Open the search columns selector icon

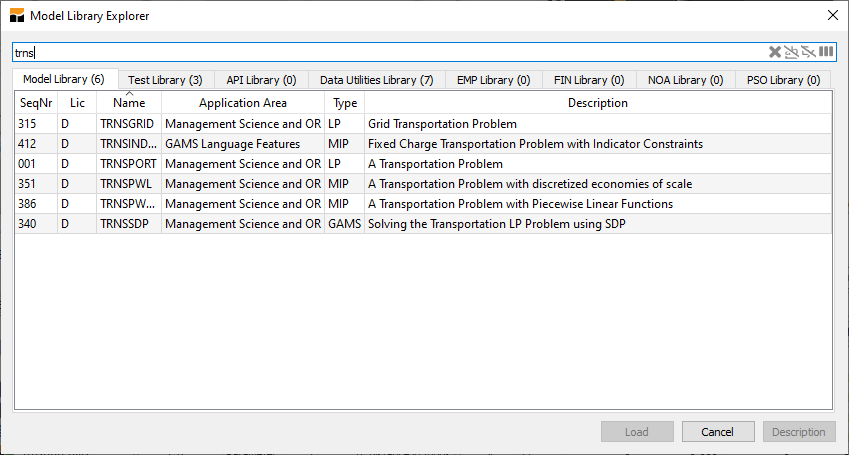click(826, 52)
